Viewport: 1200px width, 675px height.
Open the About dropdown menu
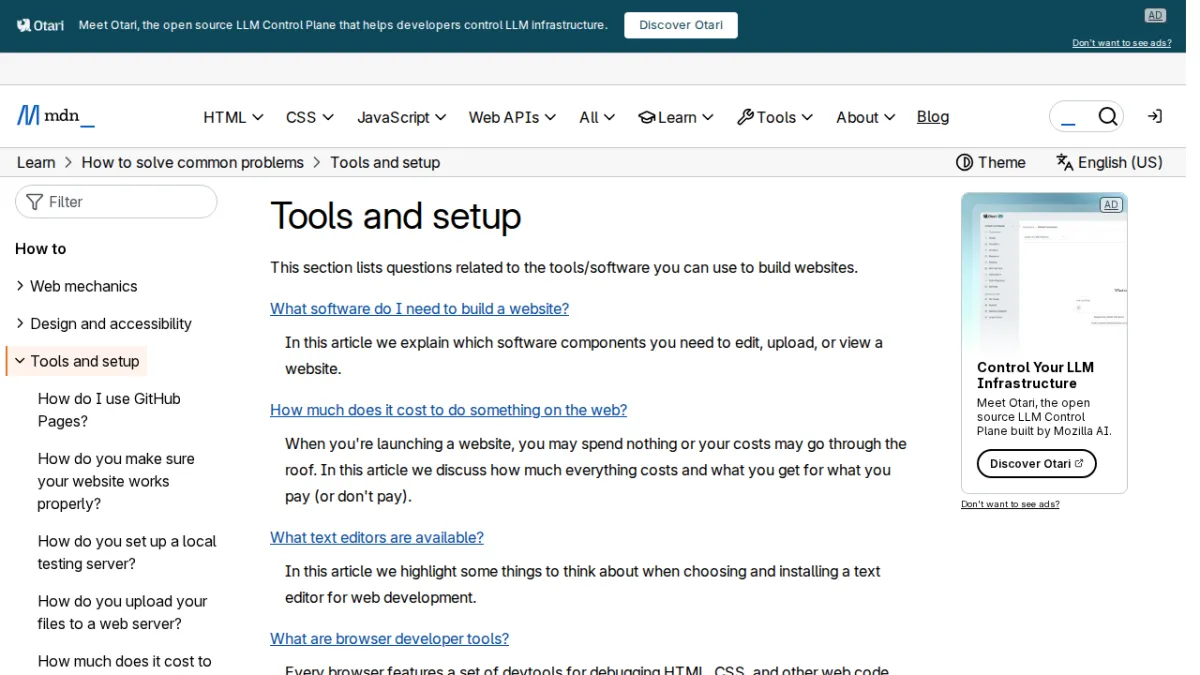866,117
